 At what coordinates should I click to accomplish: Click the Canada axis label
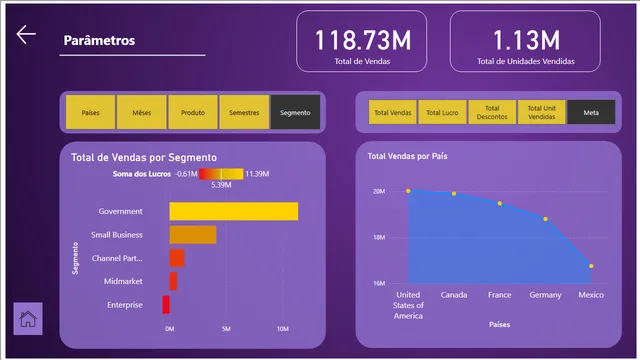point(454,295)
